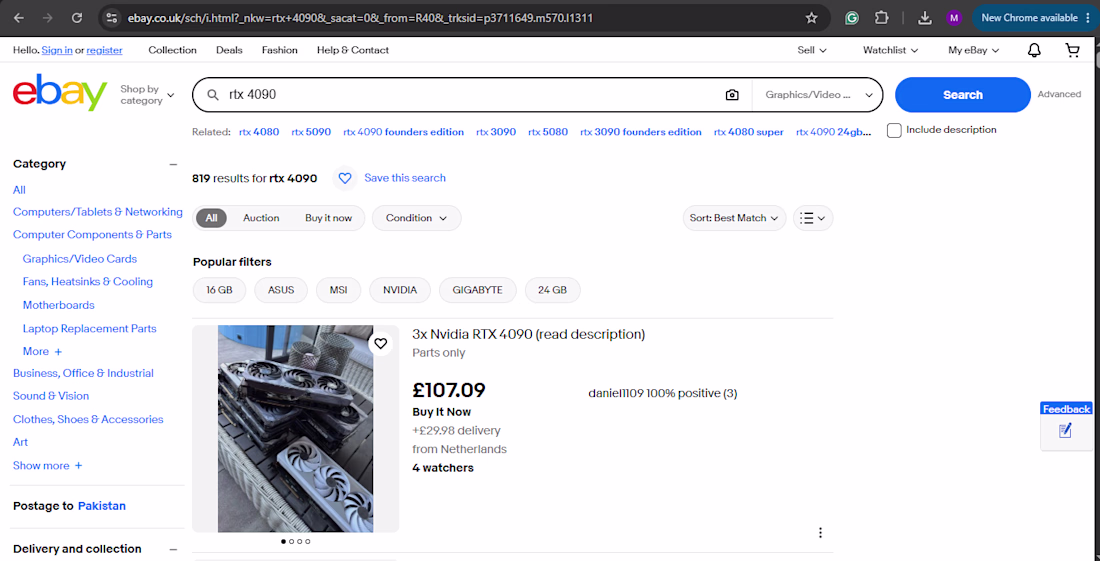Image resolution: width=1100 pixels, height=561 pixels.
Task: Bookmark this page with the star icon
Action: coord(812,18)
